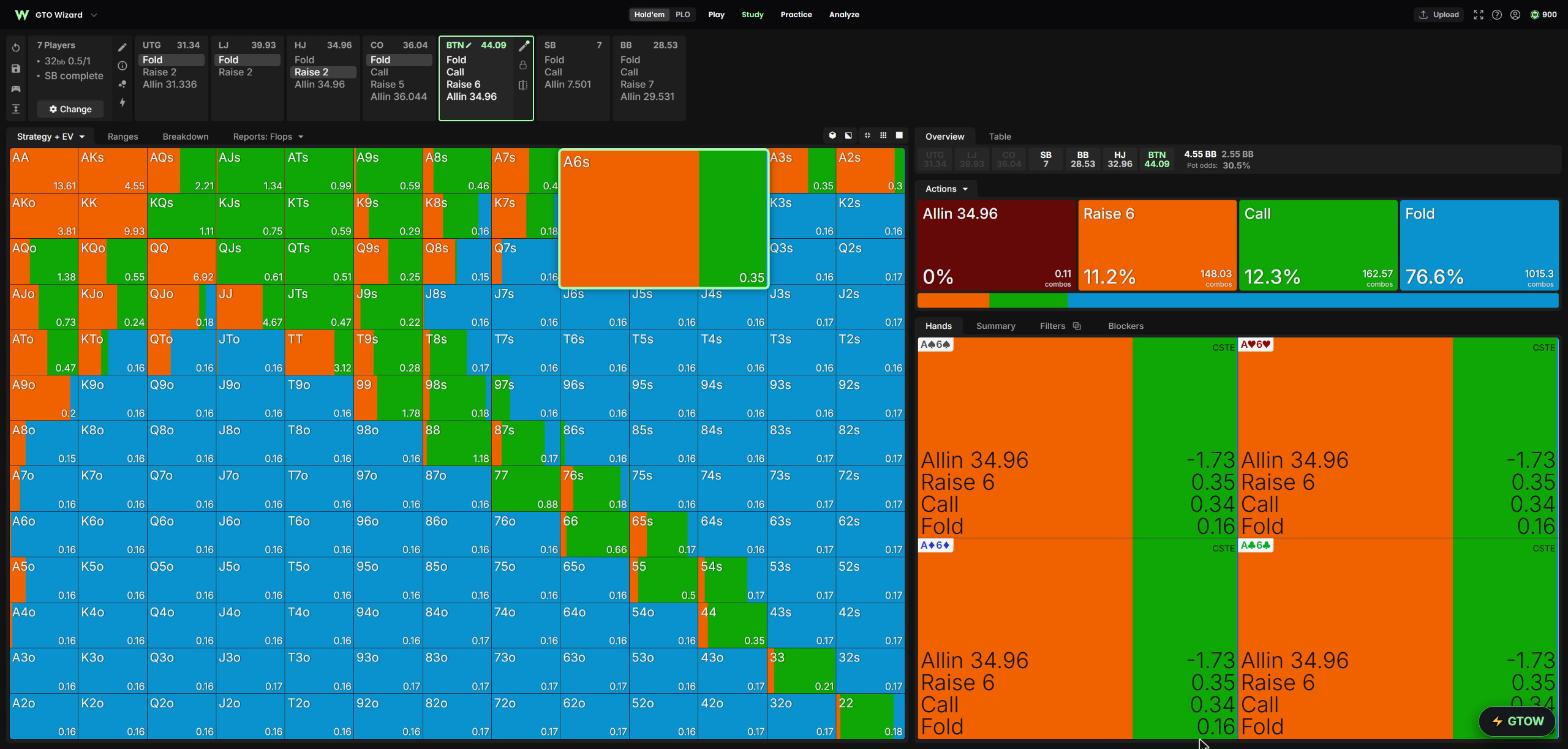1568x749 pixels.
Task: Open the Summary tab
Action: (x=995, y=326)
